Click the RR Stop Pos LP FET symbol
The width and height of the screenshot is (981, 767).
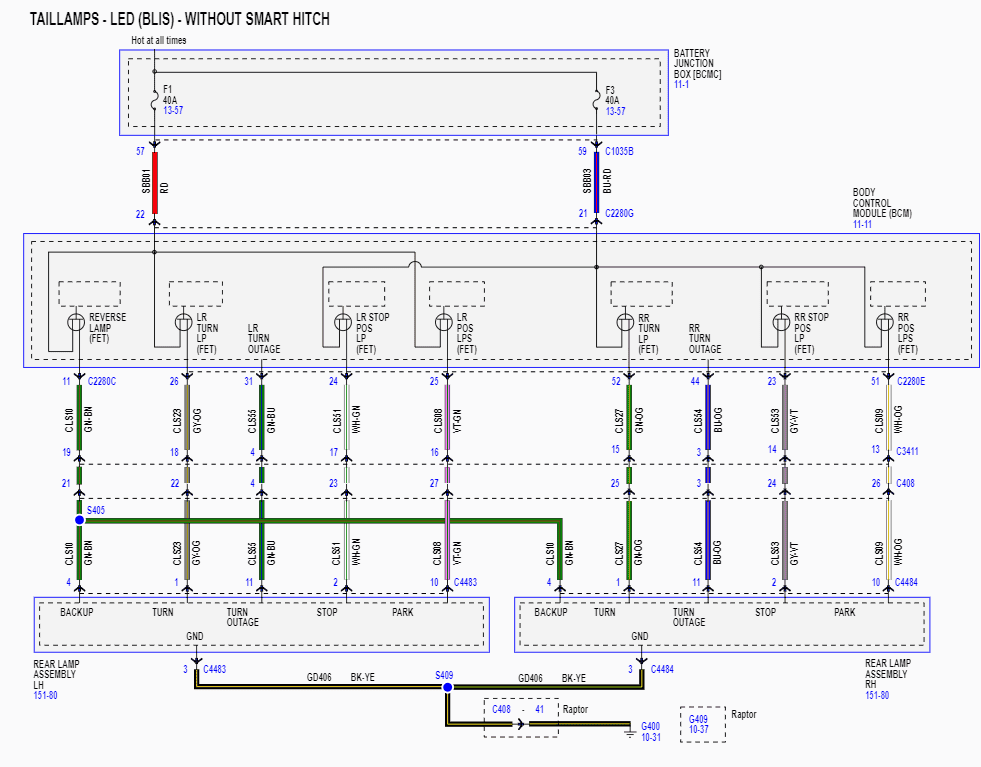783,322
